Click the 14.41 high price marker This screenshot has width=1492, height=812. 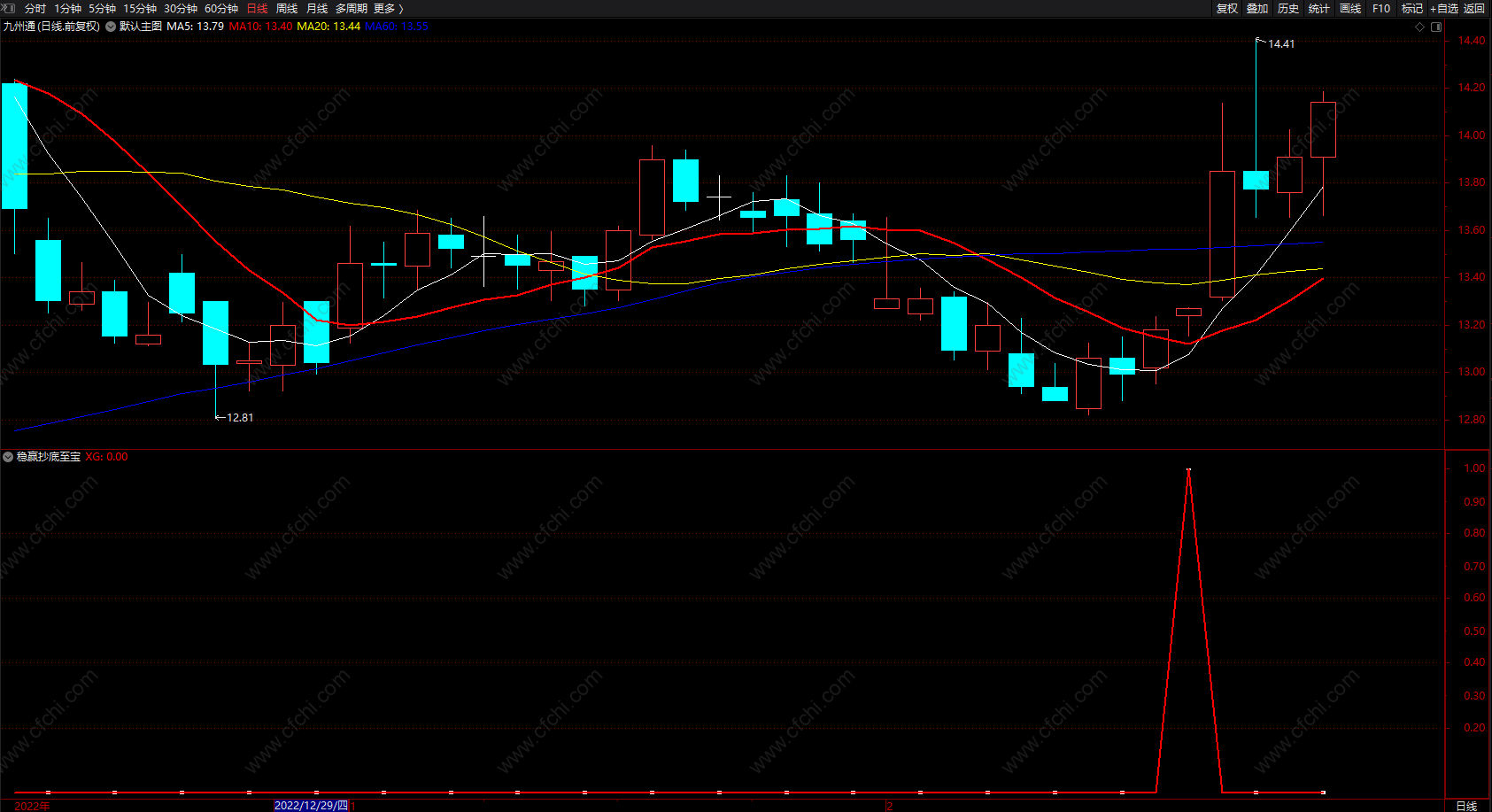click(1281, 44)
